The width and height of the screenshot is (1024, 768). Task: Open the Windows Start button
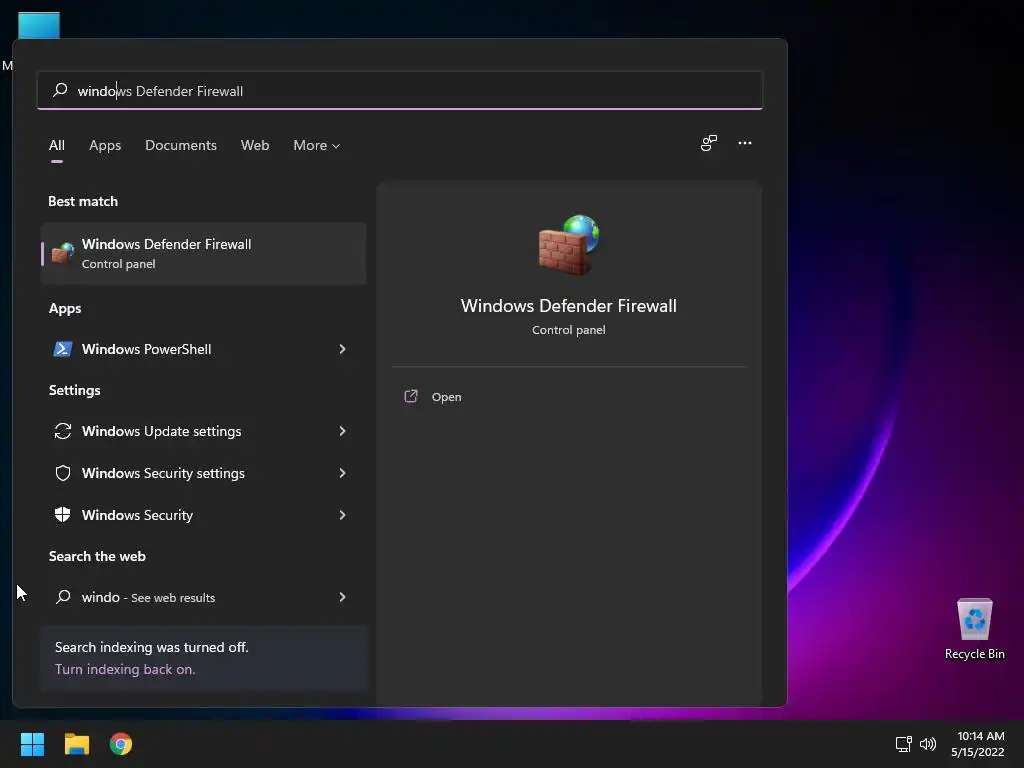[32, 744]
